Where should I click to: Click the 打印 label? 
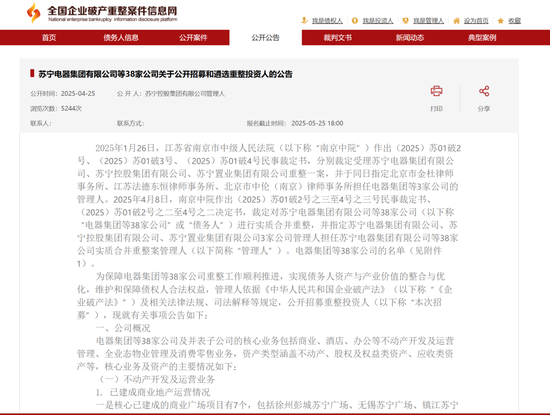tap(436, 109)
